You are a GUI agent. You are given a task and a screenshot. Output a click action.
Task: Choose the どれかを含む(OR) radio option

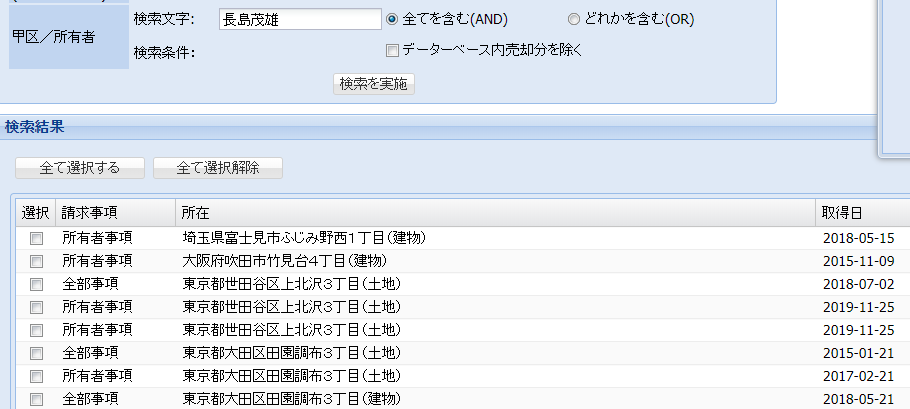(x=573, y=20)
